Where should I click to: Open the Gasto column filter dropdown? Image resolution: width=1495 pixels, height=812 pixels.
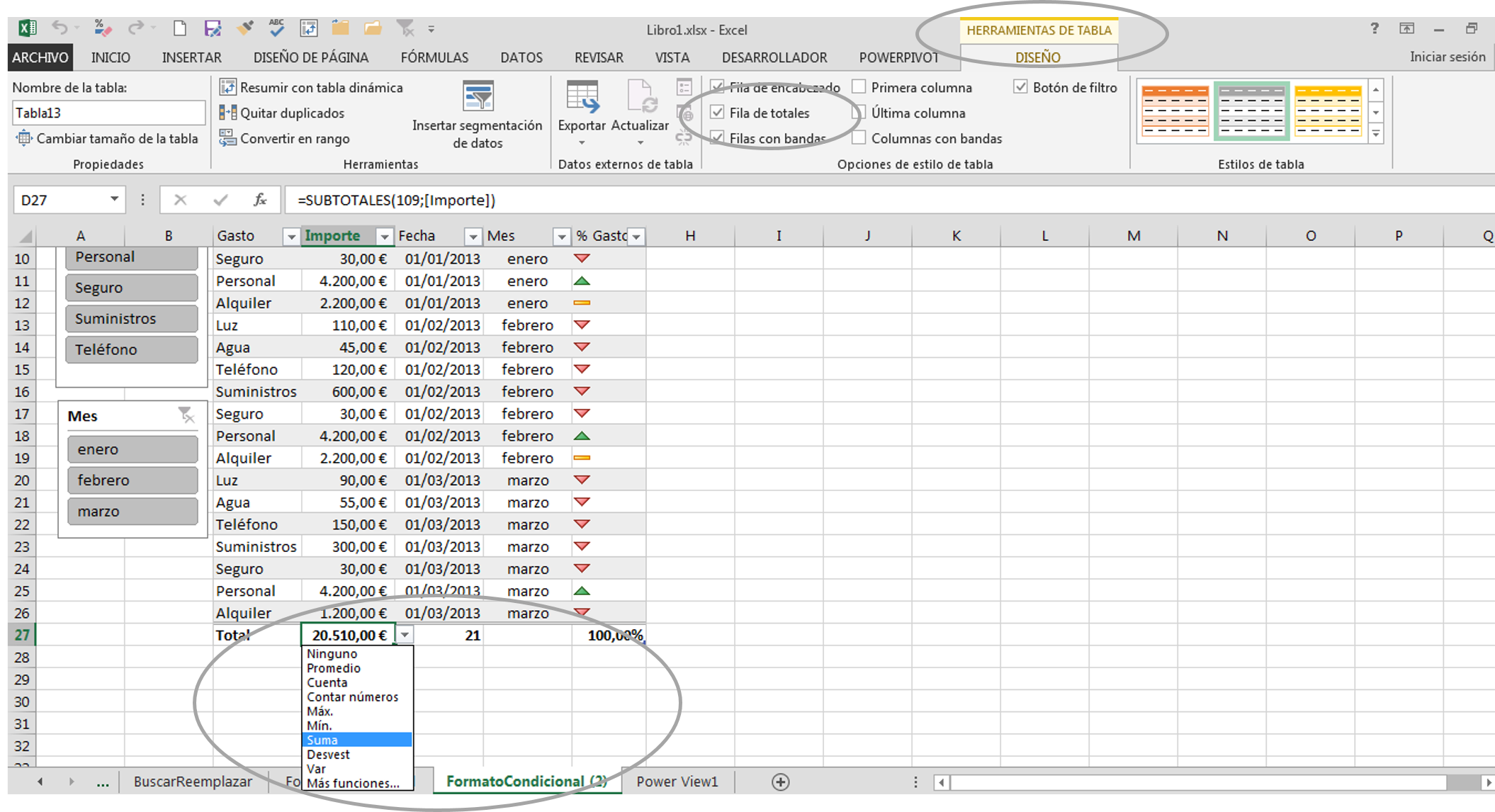coord(290,236)
